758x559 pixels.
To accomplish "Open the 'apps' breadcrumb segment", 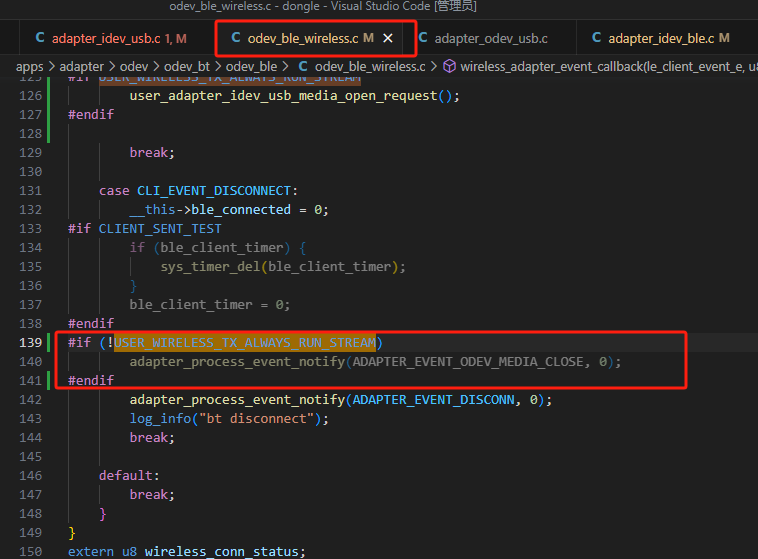I will [x=29, y=66].
